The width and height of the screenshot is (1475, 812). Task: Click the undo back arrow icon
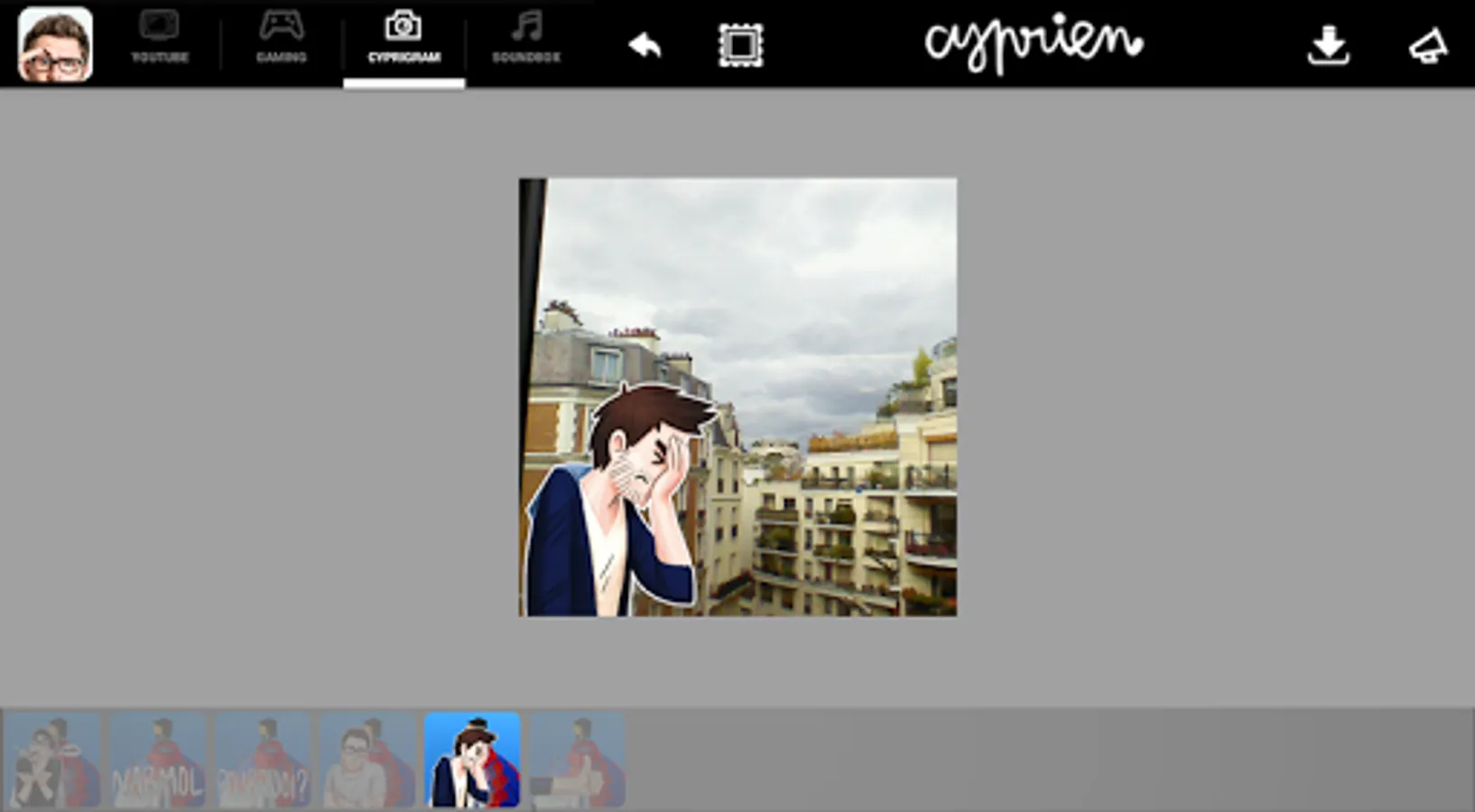[645, 44]
